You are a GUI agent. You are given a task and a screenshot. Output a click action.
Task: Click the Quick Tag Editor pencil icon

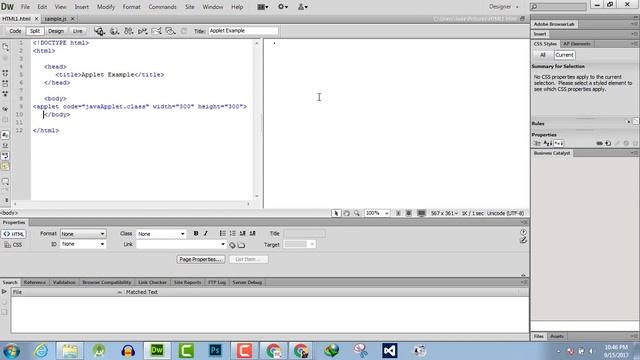click(x=523, y=240)
